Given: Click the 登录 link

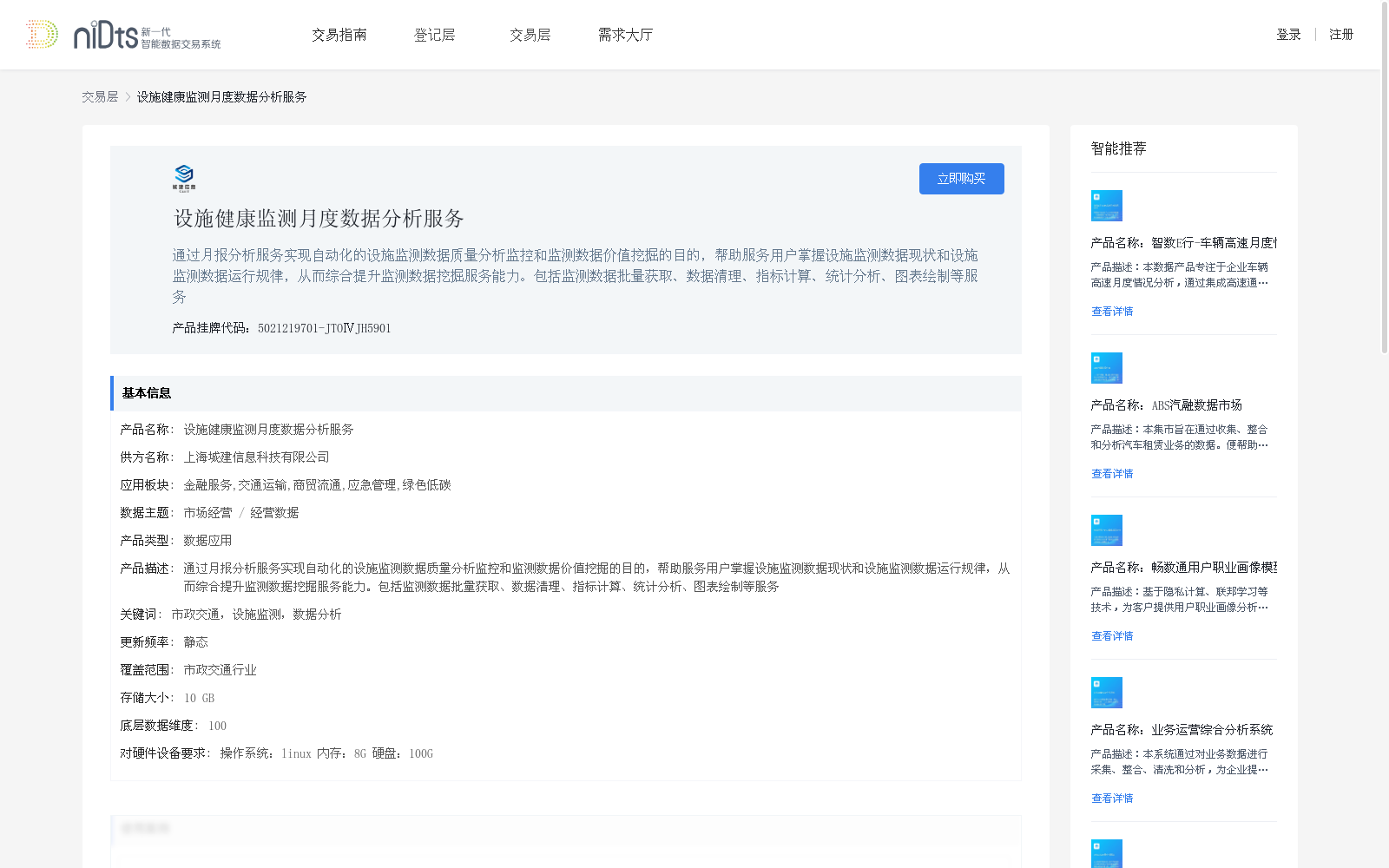Looking at the screenshot, I should [x=1288, y=35].
